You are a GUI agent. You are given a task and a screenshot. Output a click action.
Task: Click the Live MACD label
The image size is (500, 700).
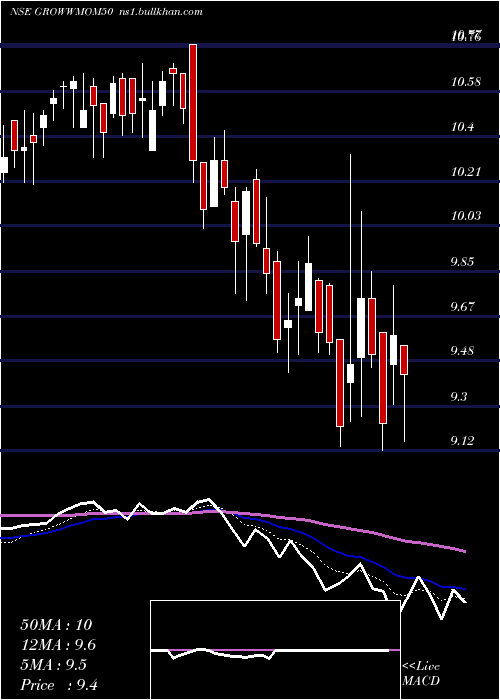click(x=421, y=673)
